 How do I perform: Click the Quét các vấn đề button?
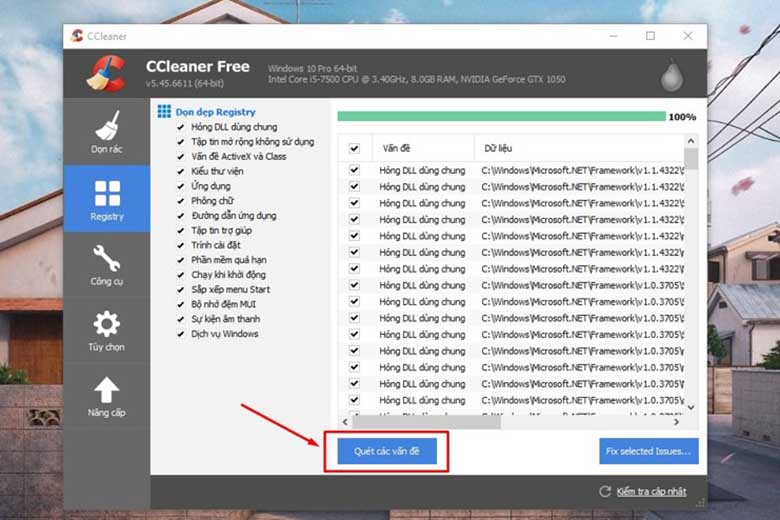pos(387,451)
